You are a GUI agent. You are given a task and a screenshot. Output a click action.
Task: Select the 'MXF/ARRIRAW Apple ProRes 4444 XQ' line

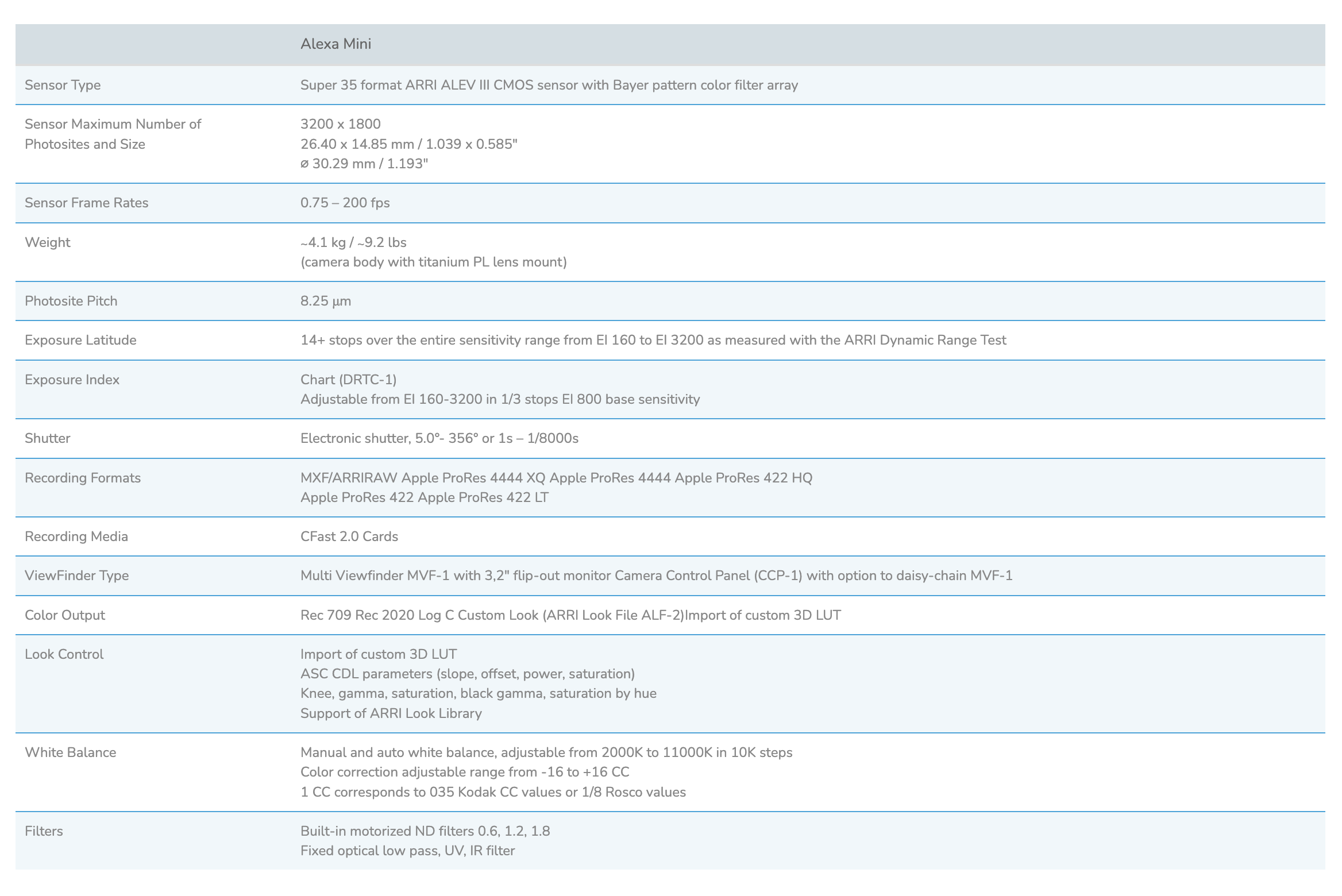pyautogui.click(x=423, y=478)
